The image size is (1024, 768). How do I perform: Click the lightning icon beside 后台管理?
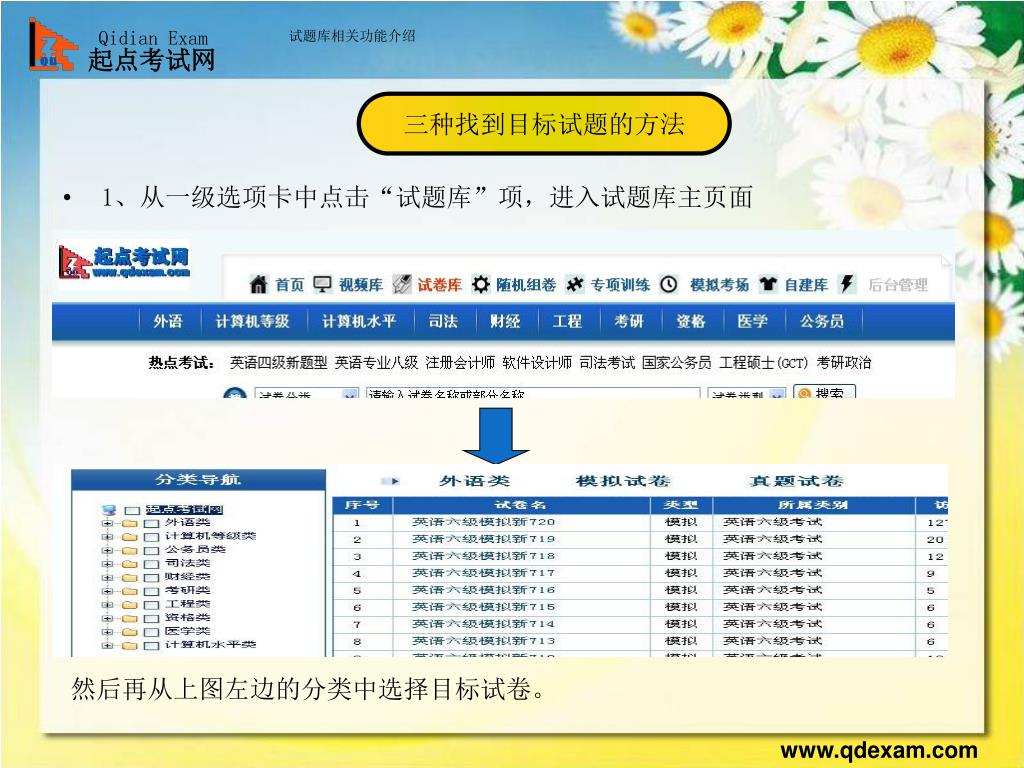(x=847, y=284)
